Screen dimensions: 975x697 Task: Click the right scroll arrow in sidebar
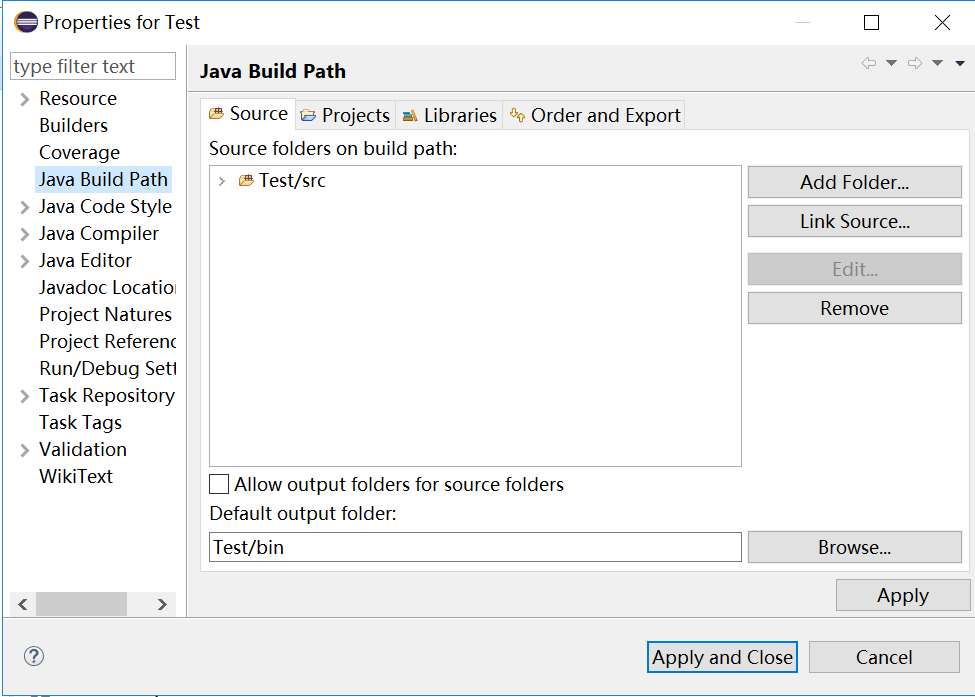pyautogui.click(x=162, y=604)
